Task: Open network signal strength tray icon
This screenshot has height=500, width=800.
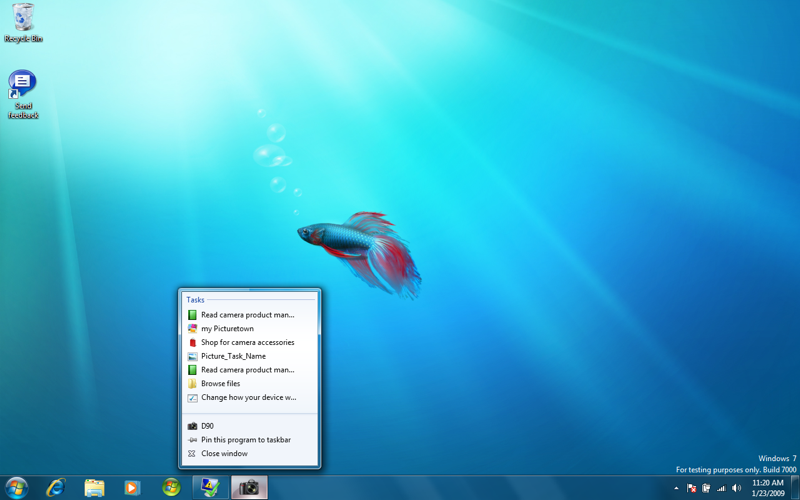Action: [x=721, y=488]
